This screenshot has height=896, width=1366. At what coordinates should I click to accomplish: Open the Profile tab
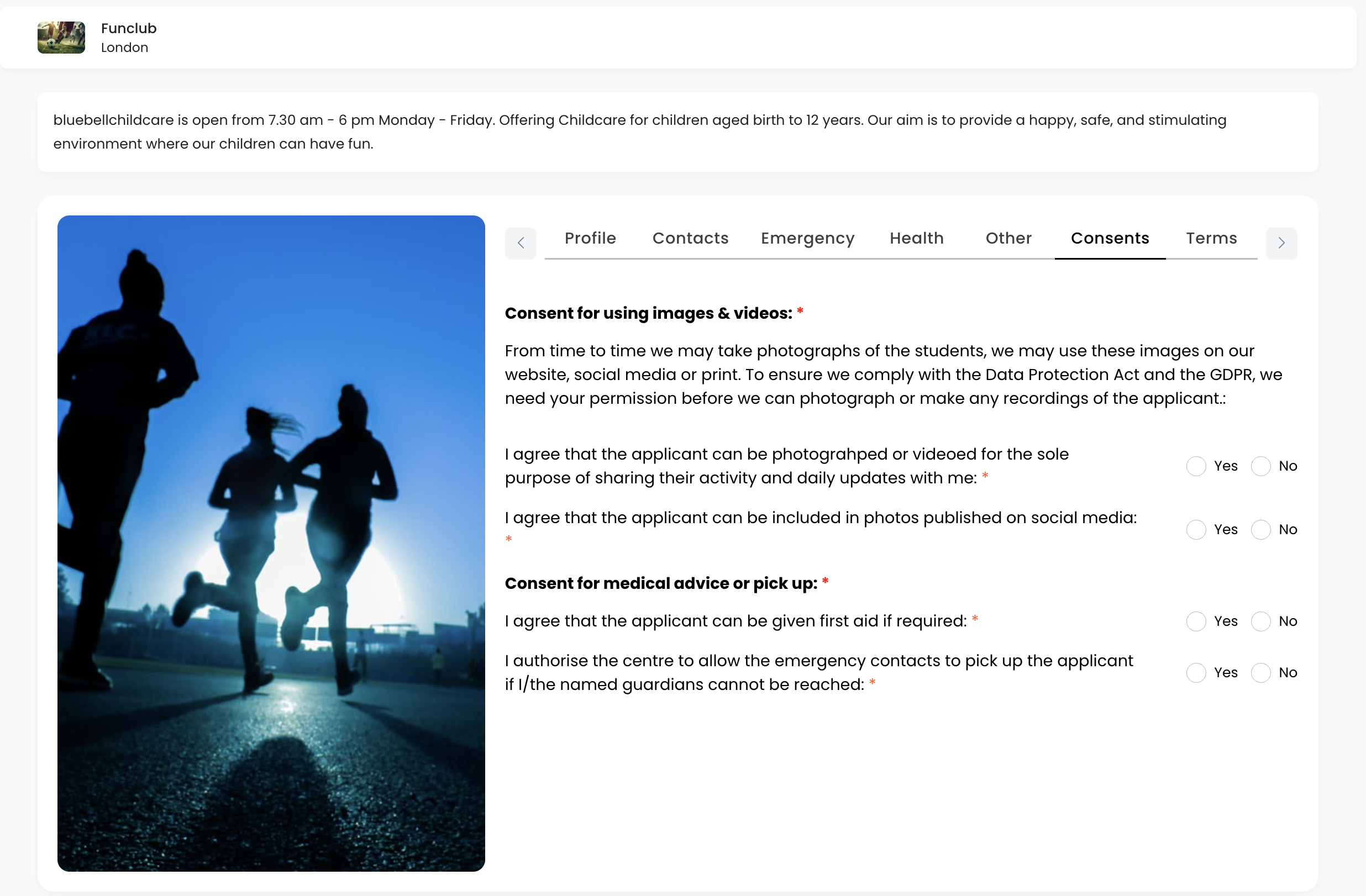pyautogui.click(x=590, y=238)
